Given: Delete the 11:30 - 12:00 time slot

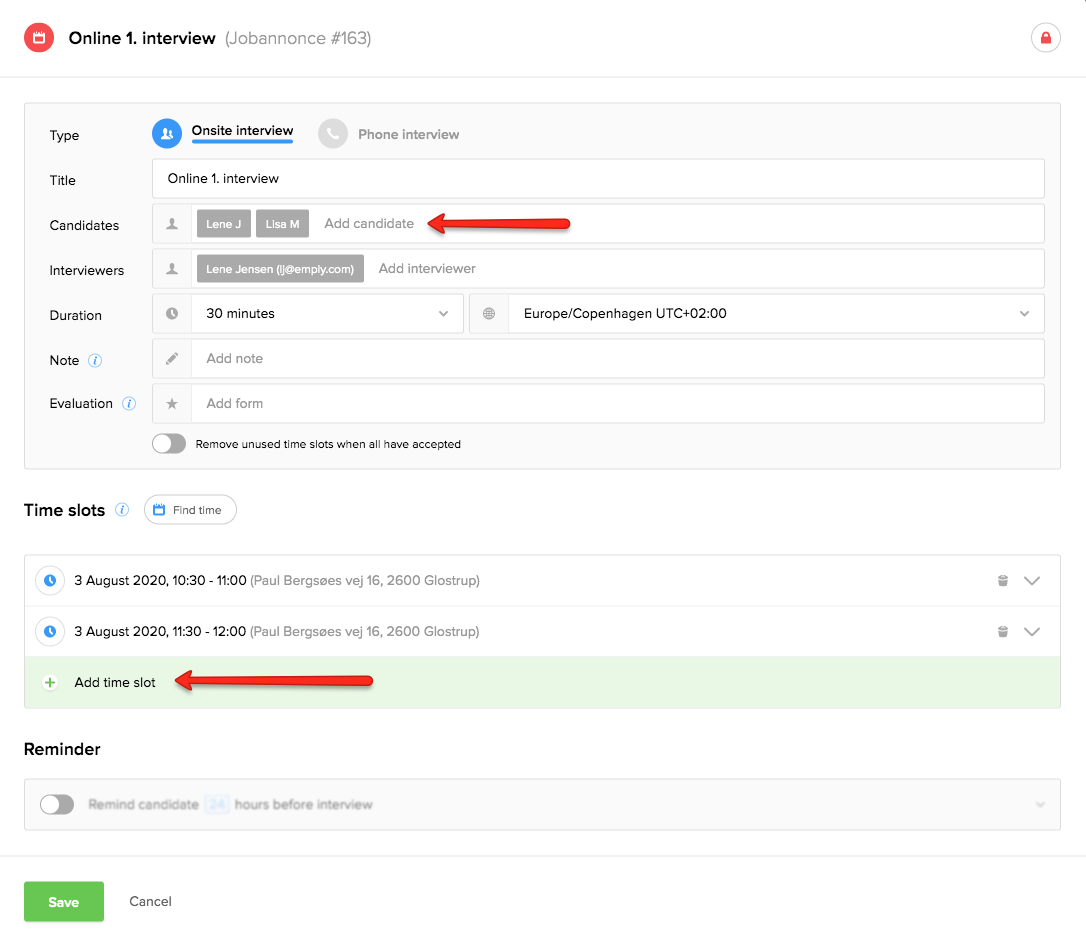Looking at the screenshot, I should coord(1002,632).
